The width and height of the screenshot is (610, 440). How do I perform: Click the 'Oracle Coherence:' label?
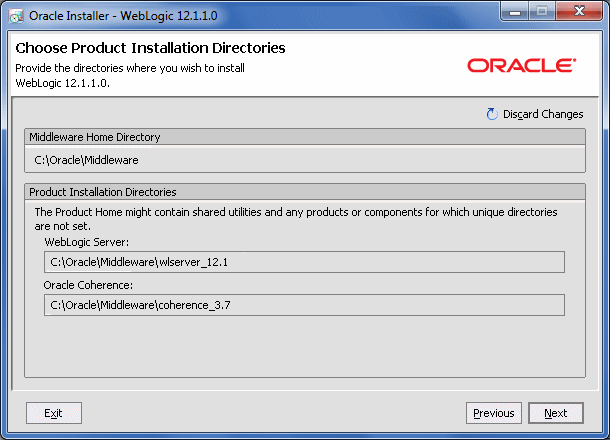click(88, 285)
